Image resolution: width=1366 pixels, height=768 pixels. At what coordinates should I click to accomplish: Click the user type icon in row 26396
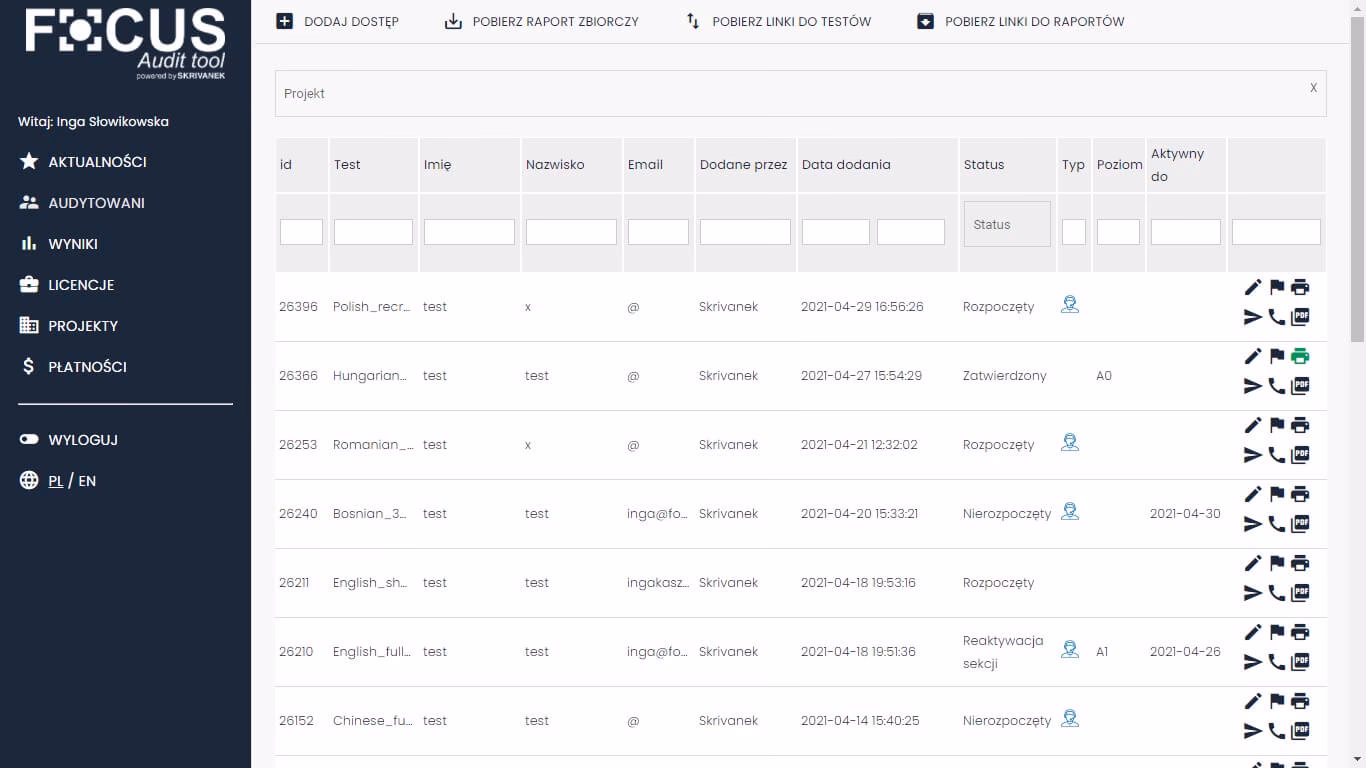pyautogui.click(x=1070, y=305)
